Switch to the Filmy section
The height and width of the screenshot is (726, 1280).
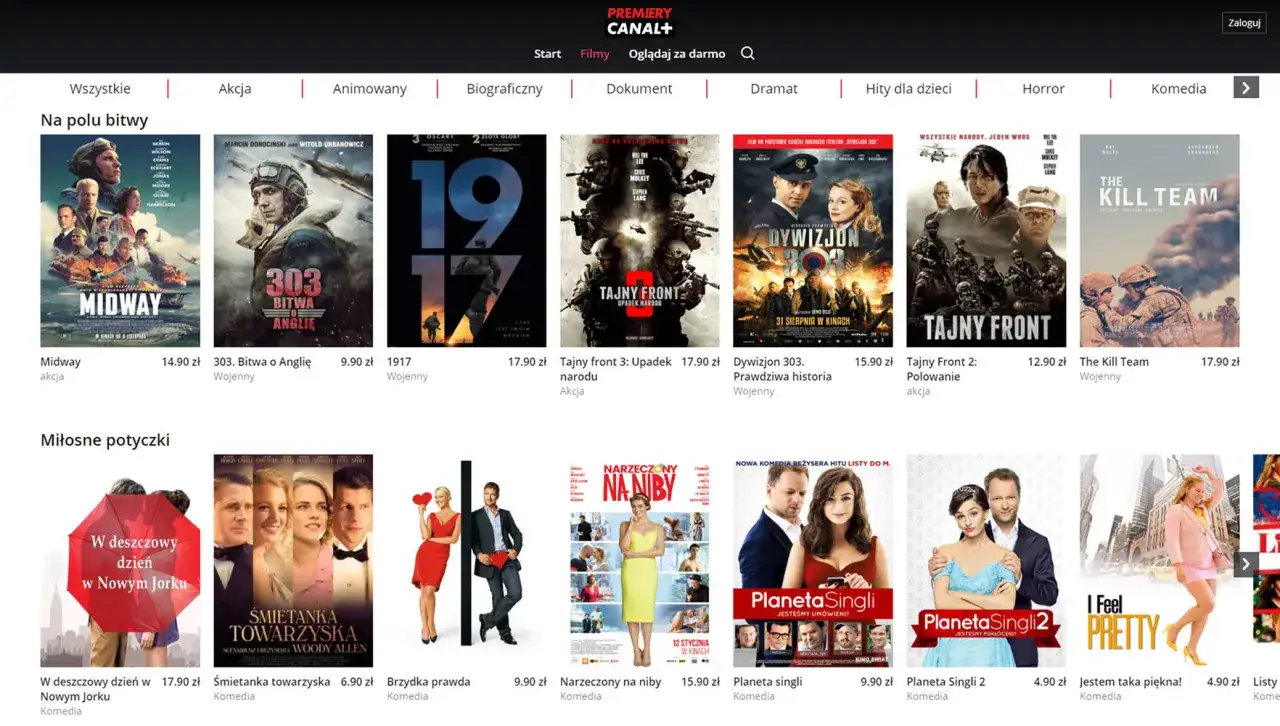click(x=594, y=54)
